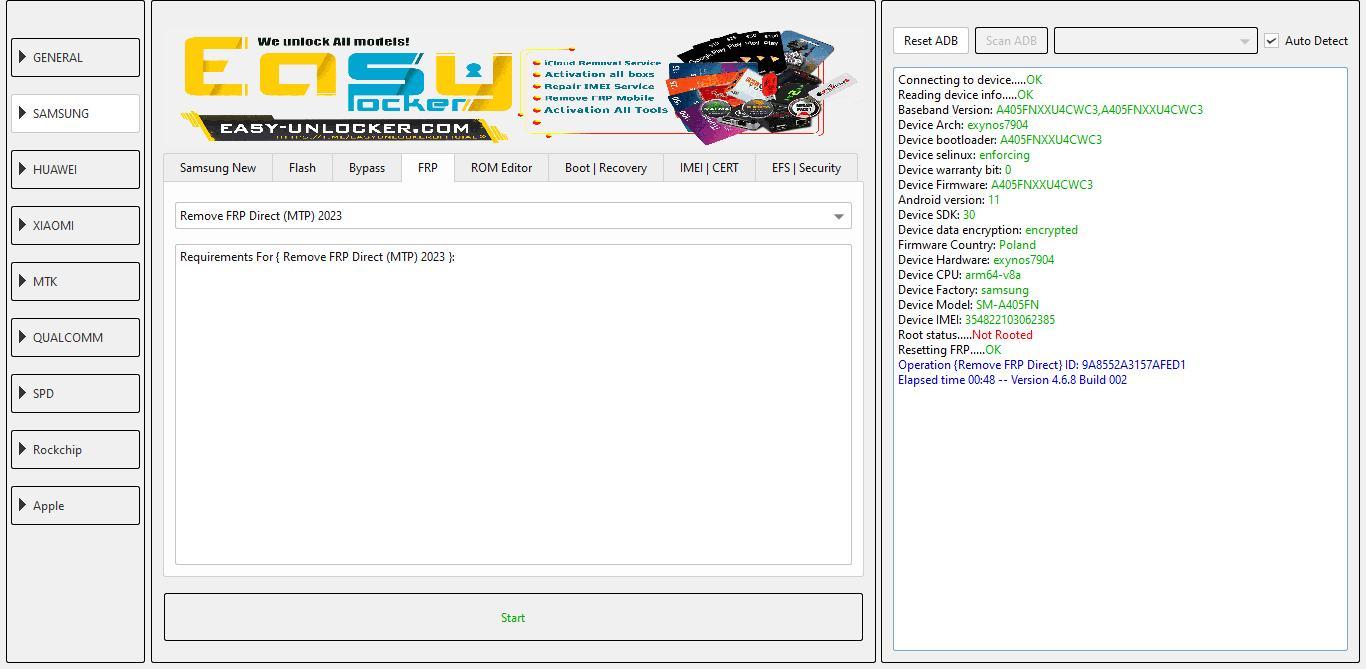Click the Resetting FRP OK line
The height and width of the screenshot is (669, 1366).
[x=949, y=350]
